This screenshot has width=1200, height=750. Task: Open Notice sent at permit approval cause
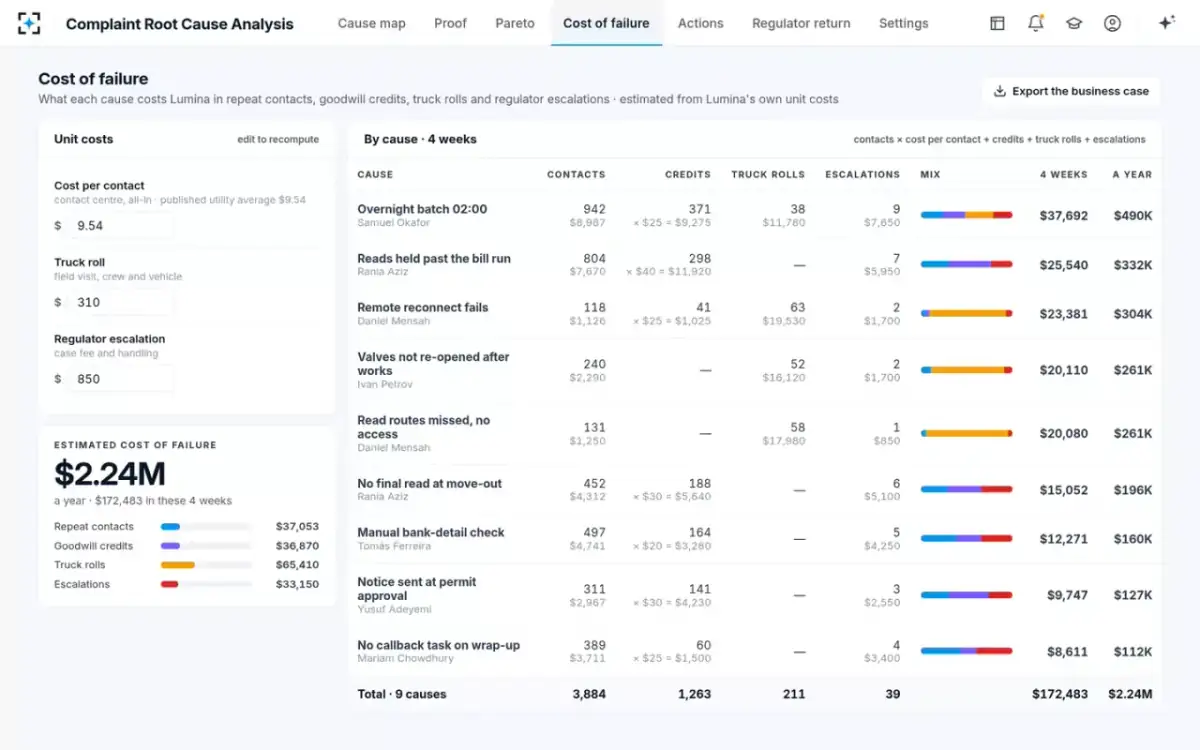tap(417, 588)
